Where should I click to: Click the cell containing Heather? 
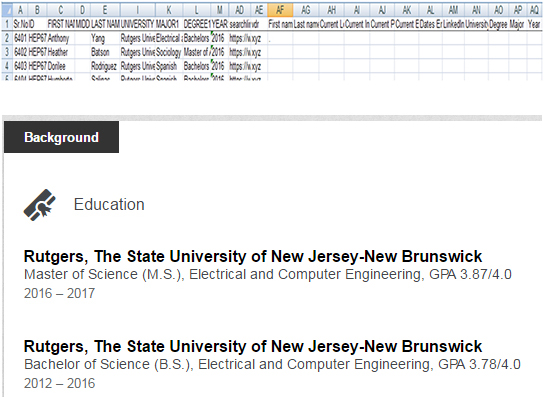pyautogui.click(x=61, y=52)
